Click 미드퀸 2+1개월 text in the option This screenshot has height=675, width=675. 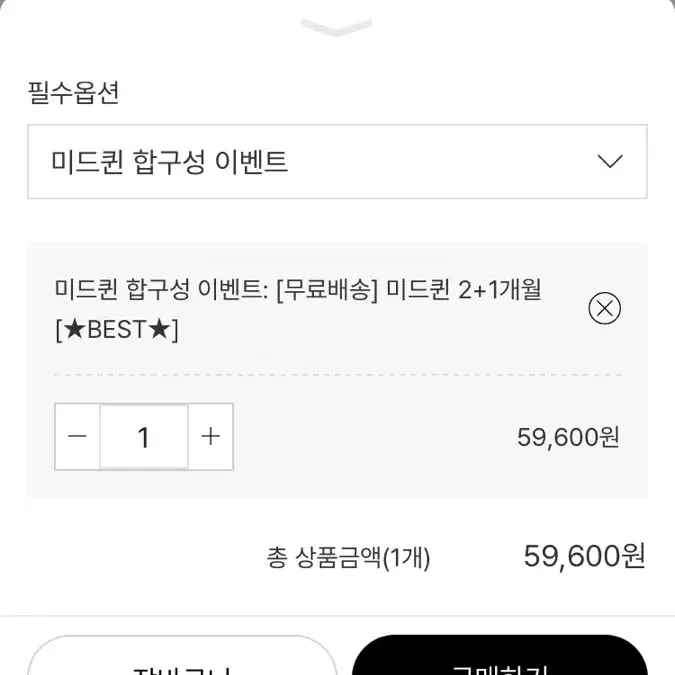(464, 290)
